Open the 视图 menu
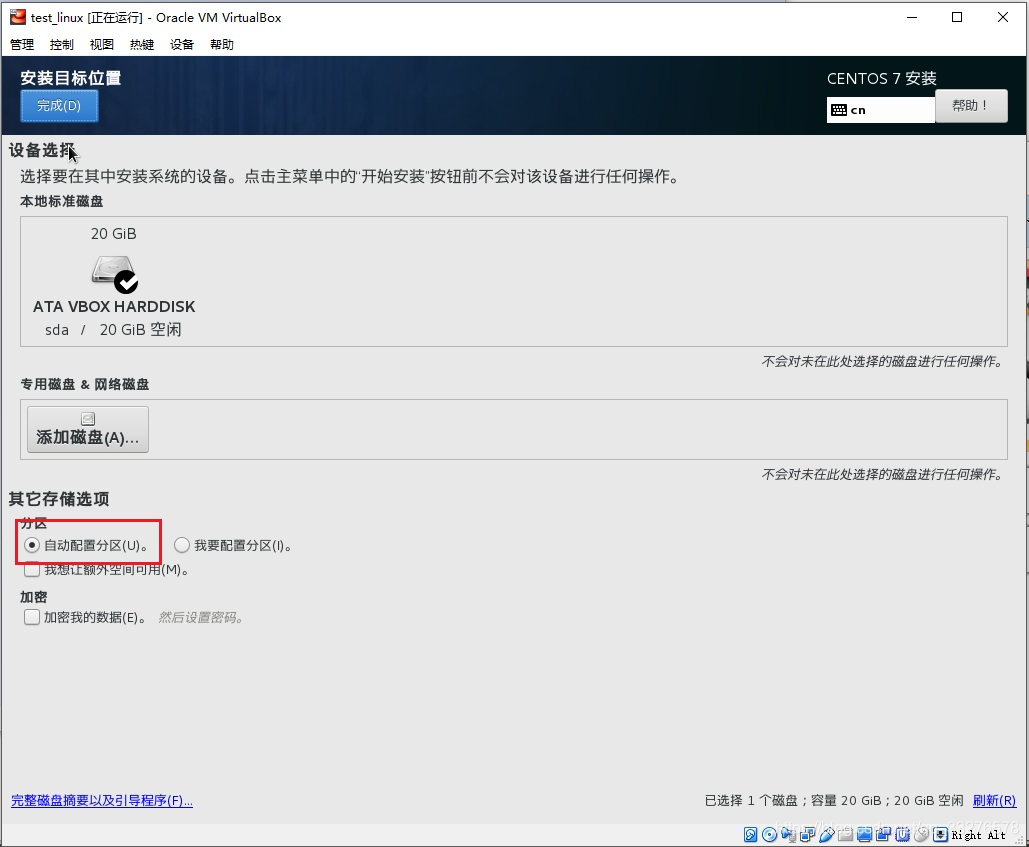 [102, 45]
